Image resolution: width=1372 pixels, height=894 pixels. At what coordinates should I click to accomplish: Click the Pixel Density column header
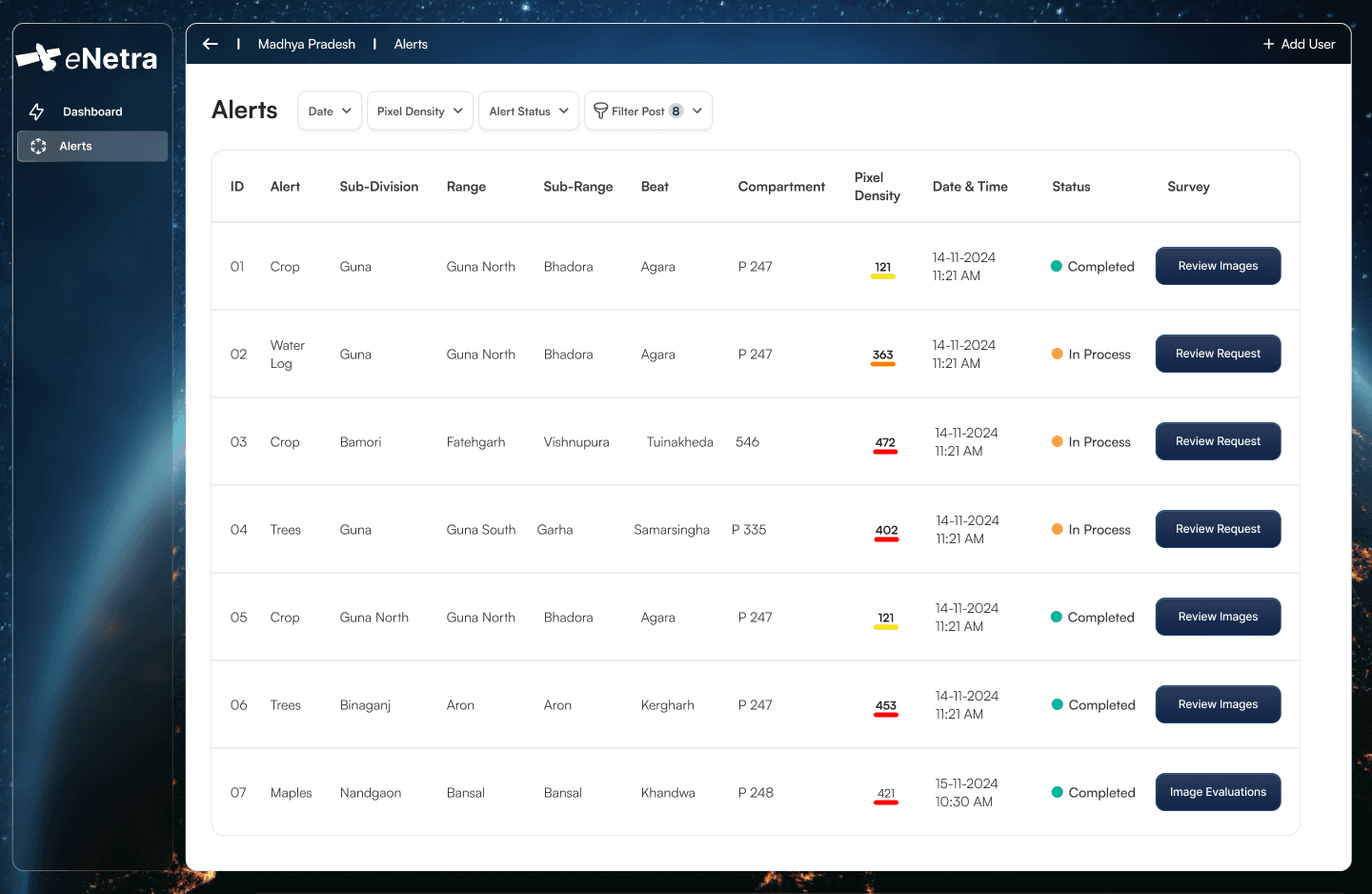(x=877, y=186)
